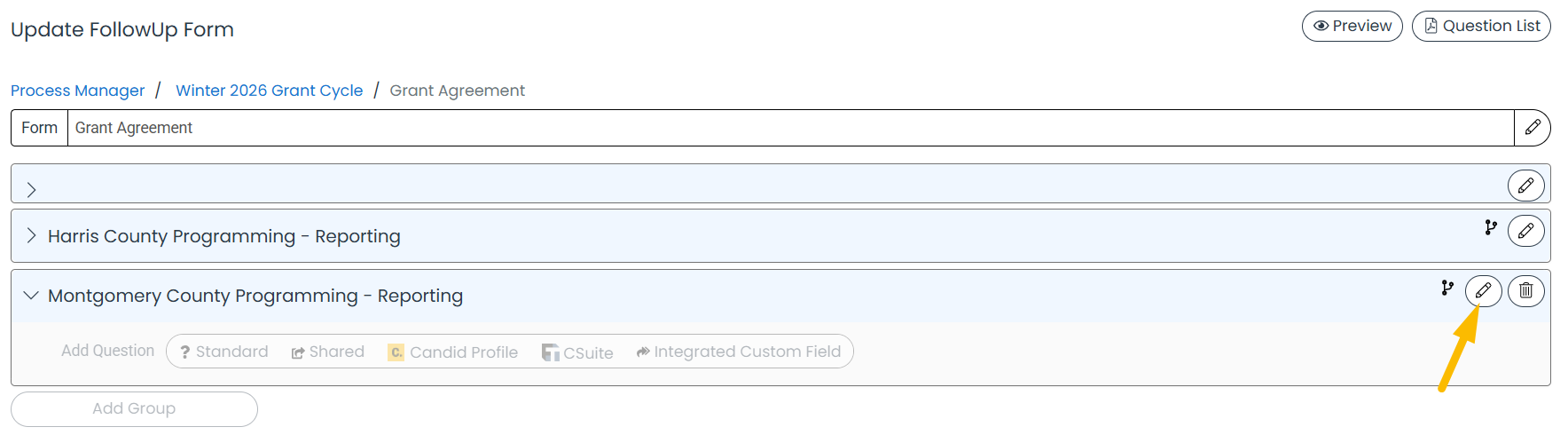Add a Standard question

(224, 352)
